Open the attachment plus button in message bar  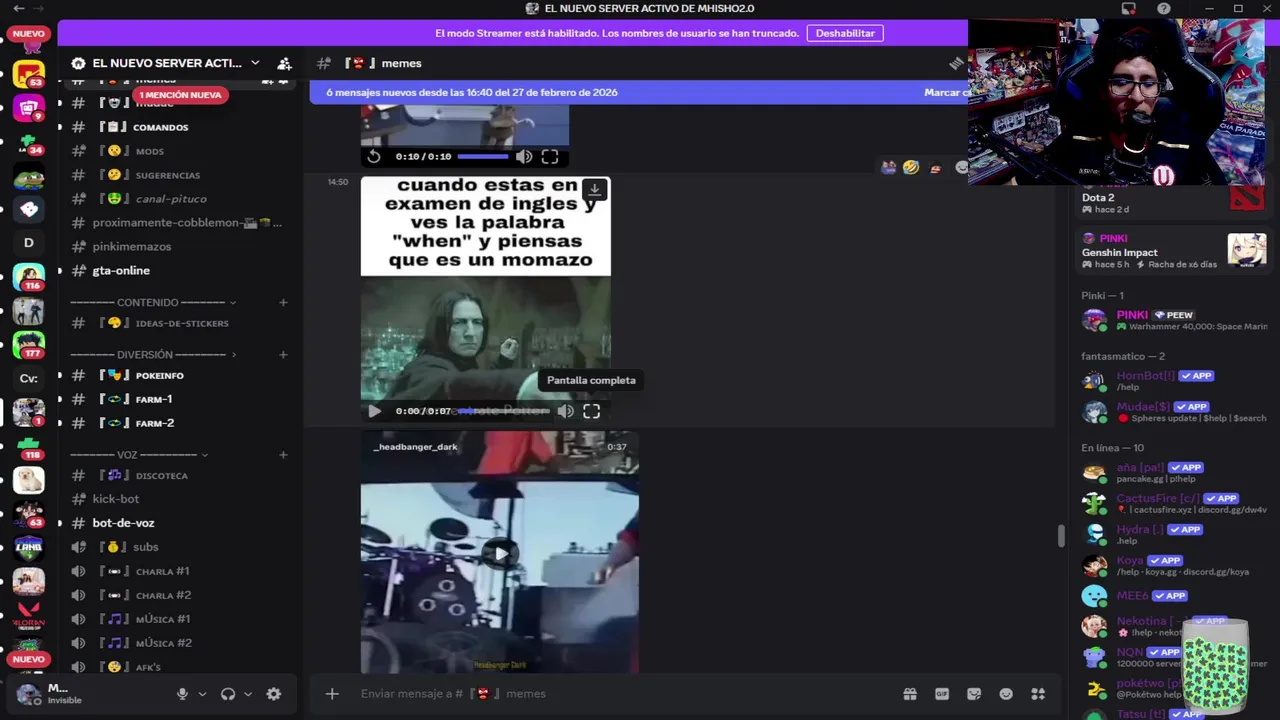[332, 694]
